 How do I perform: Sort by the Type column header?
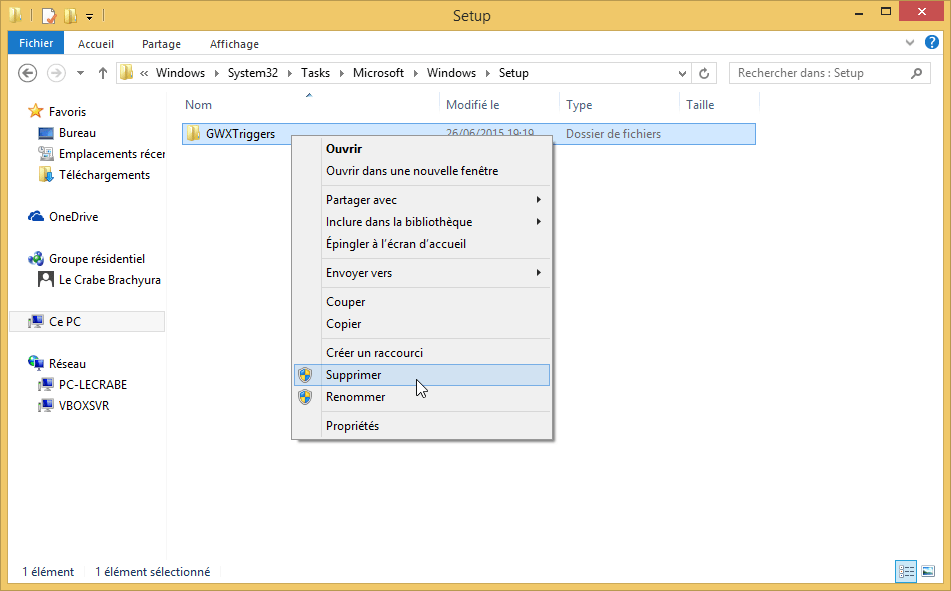(579, 104)
